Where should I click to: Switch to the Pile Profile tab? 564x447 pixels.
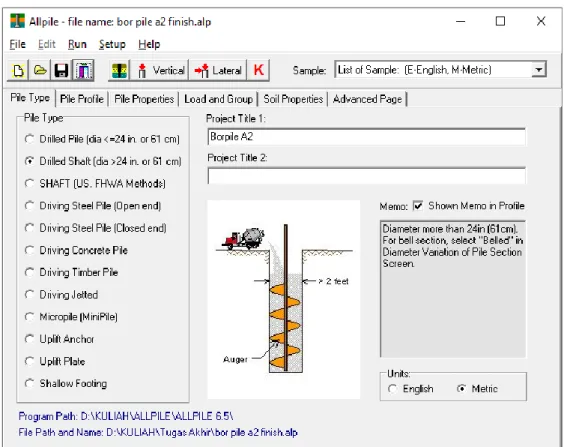coord(82,99)
